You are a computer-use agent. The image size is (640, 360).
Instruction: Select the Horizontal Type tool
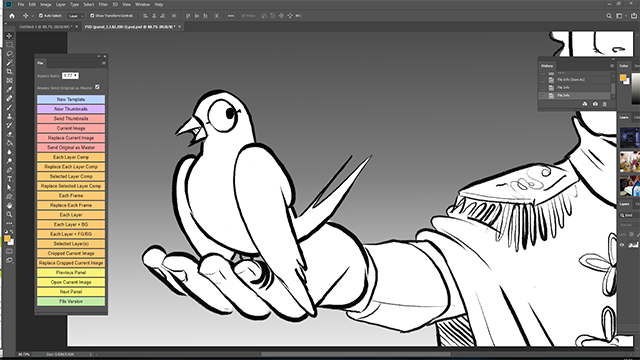coord(9,179)
